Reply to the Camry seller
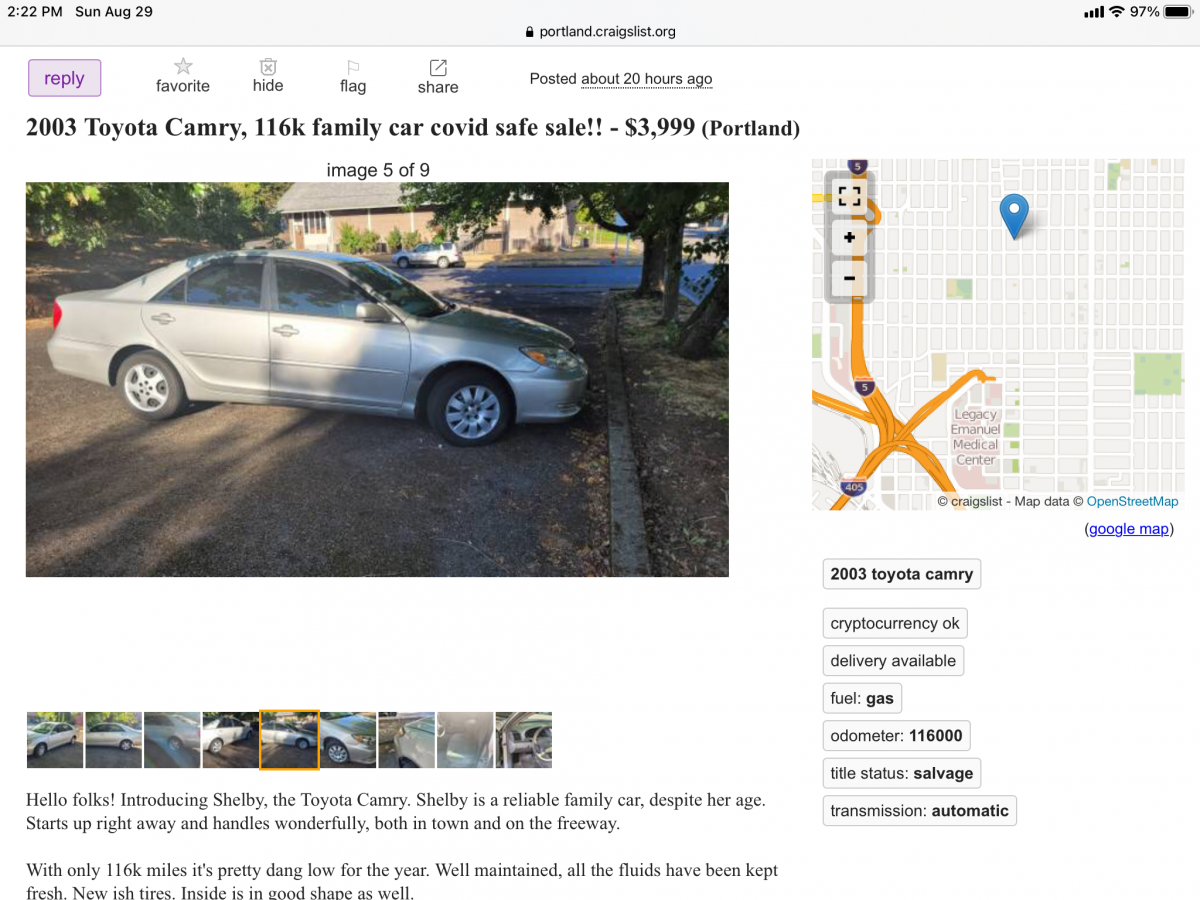 click(64, 78)
